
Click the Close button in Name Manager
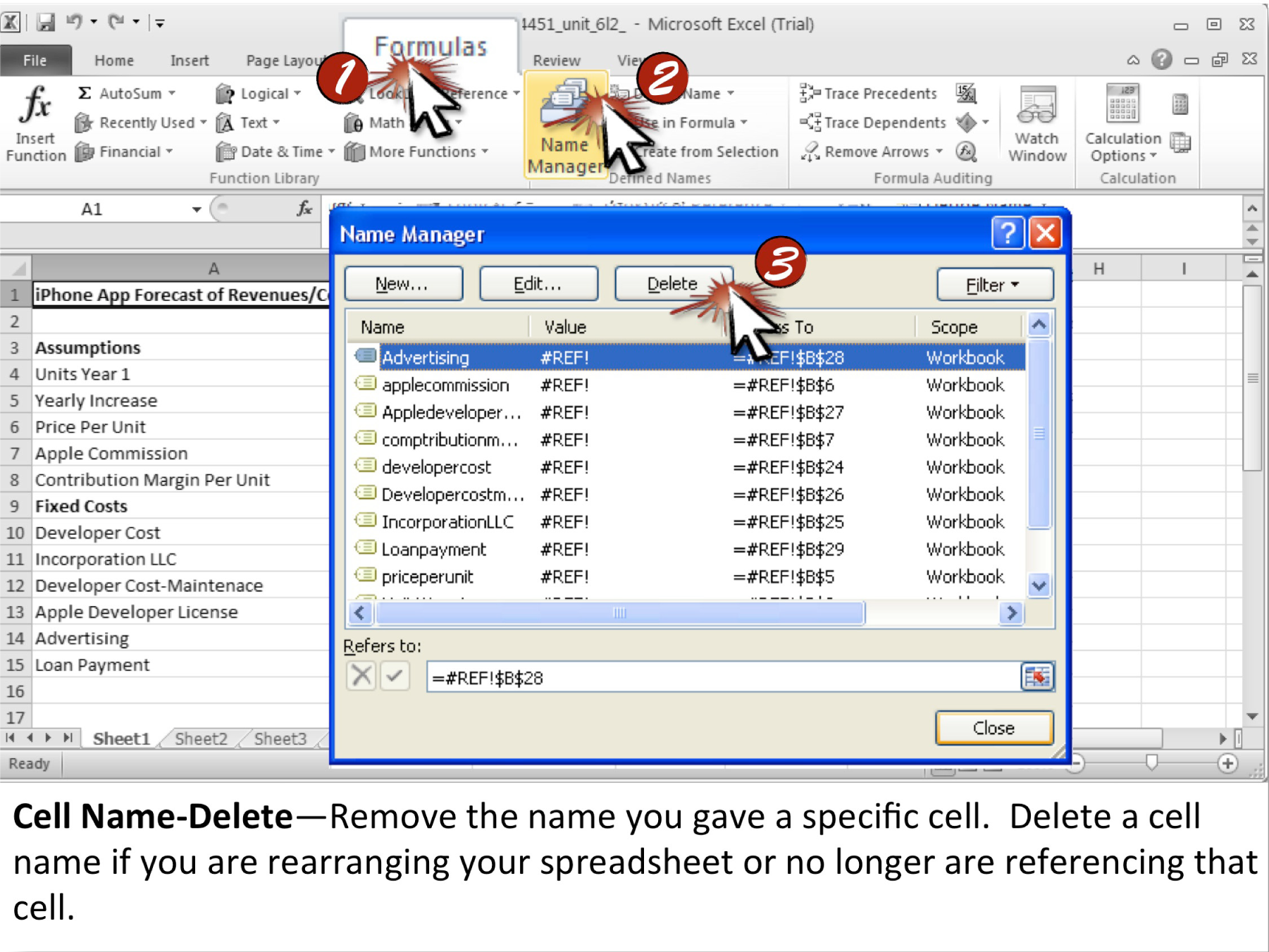[x=994, y=728]
